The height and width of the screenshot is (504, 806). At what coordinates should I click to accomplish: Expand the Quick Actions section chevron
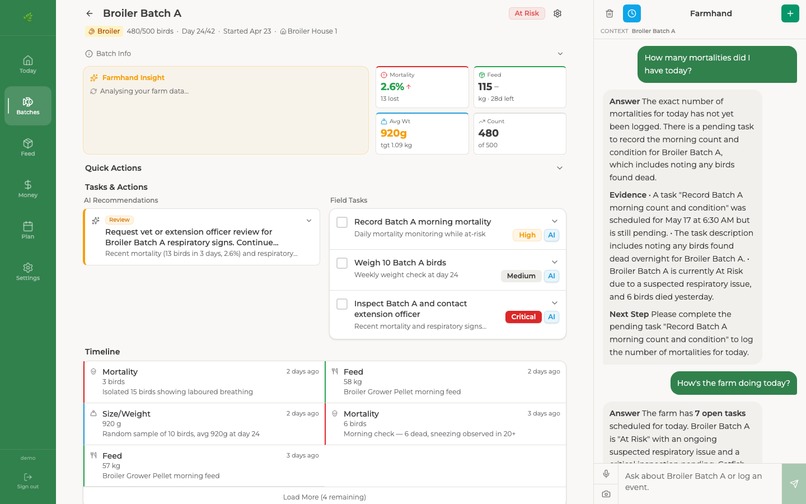(560, 168)
